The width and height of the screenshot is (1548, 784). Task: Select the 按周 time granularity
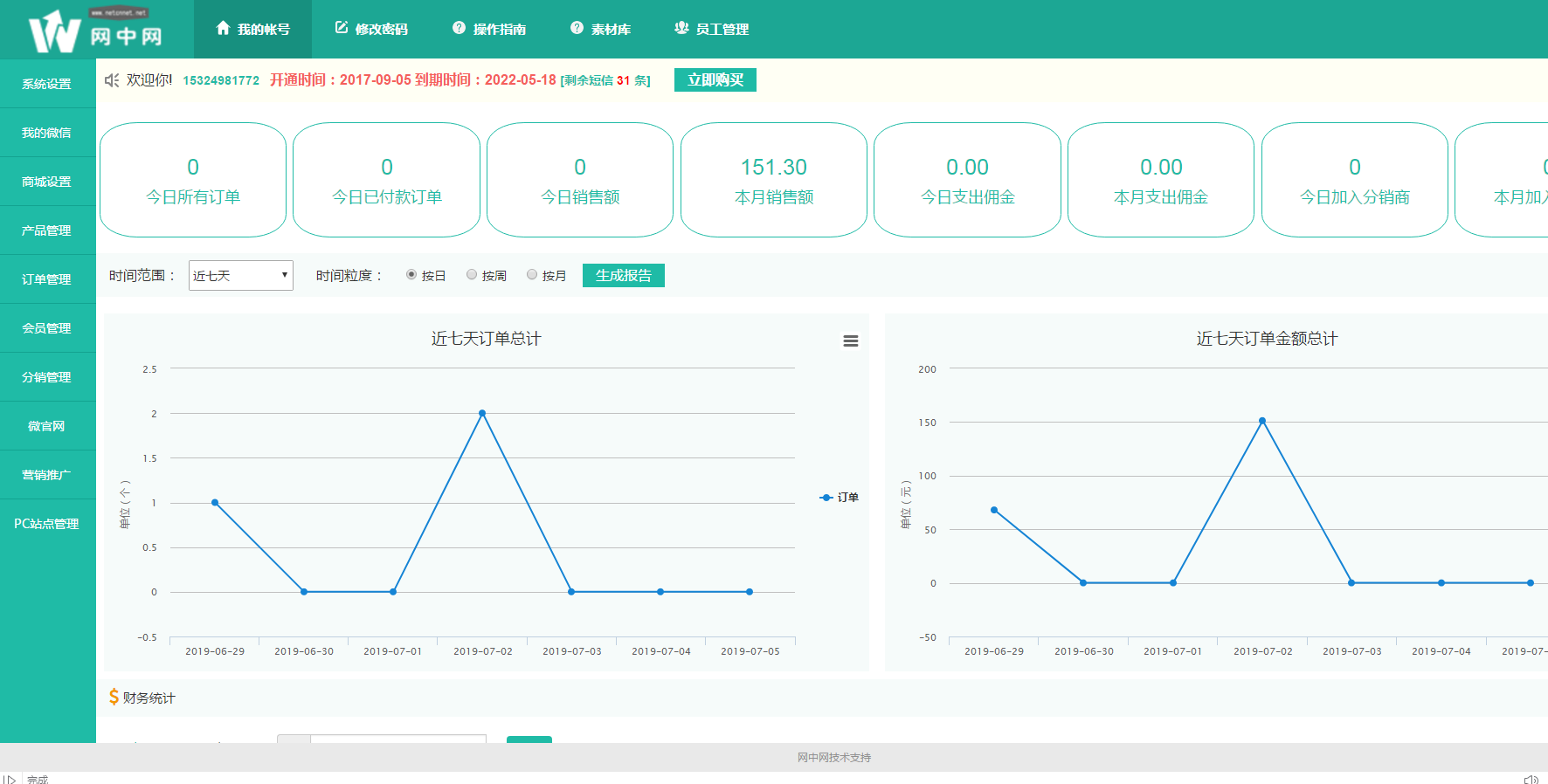472,275
